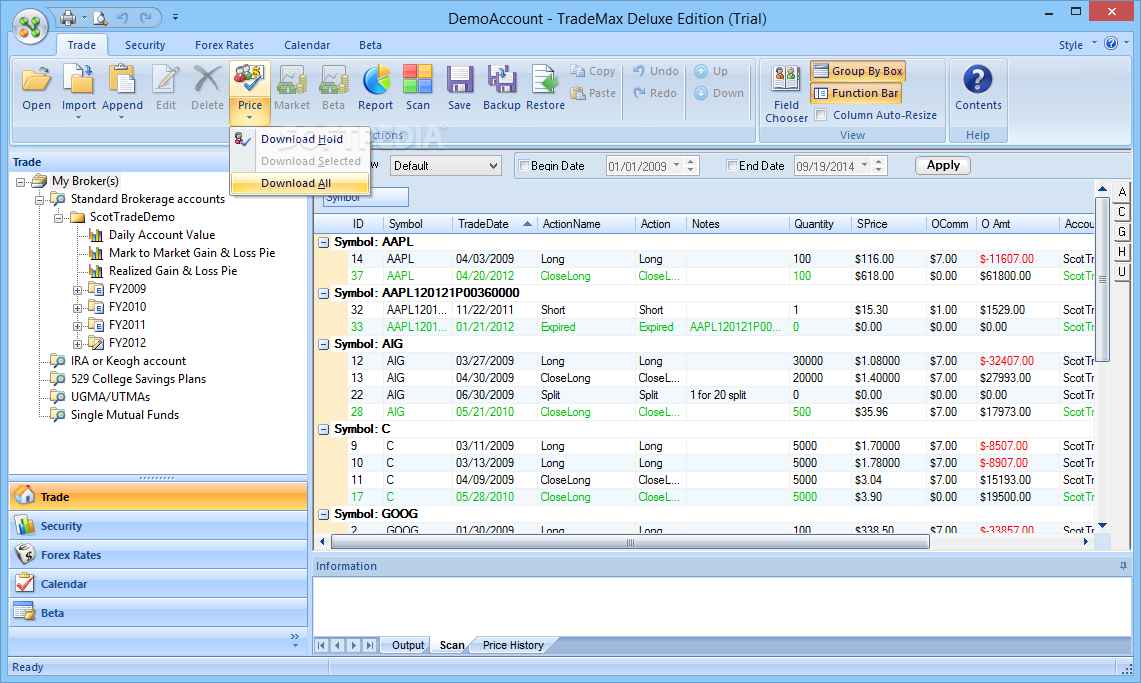Open the Beta navigation pane button
1141x683 pixels.
(x=158, y=613)
